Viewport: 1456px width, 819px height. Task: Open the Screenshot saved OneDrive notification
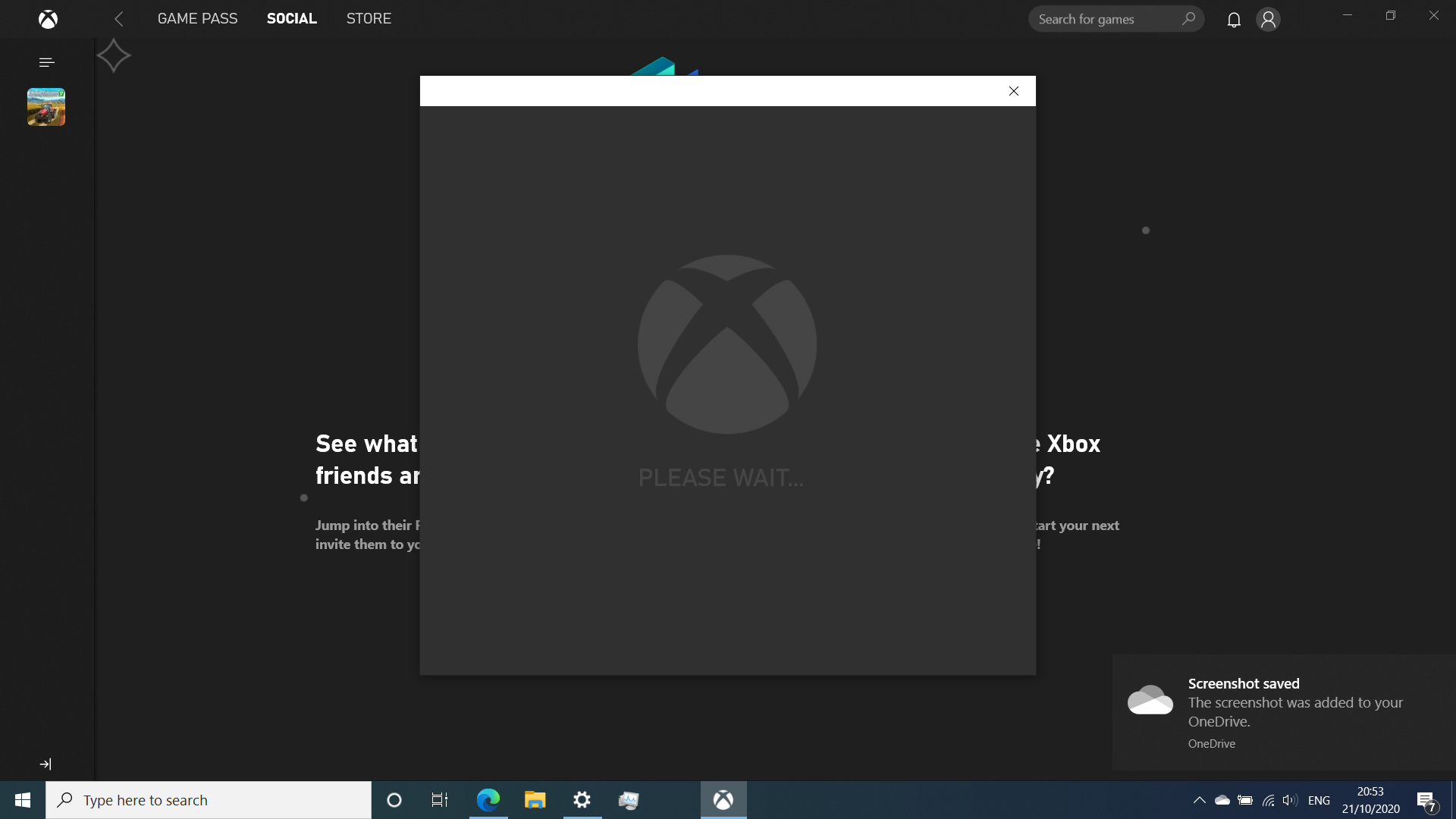(x=1284, y=713)
